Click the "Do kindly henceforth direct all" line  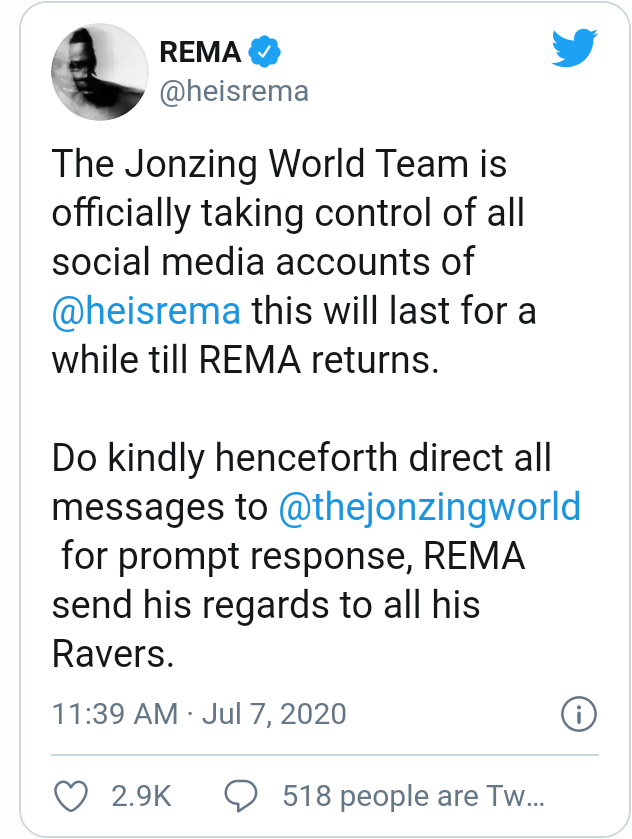301,458
